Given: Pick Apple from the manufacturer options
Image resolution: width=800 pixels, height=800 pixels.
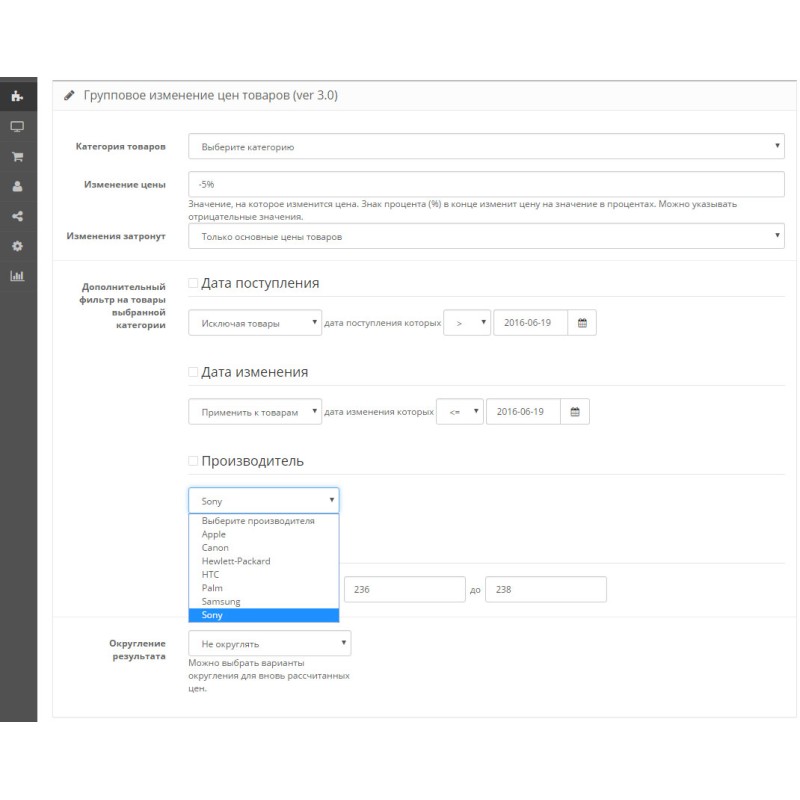Looking at the screenshot, I should 214,534.
